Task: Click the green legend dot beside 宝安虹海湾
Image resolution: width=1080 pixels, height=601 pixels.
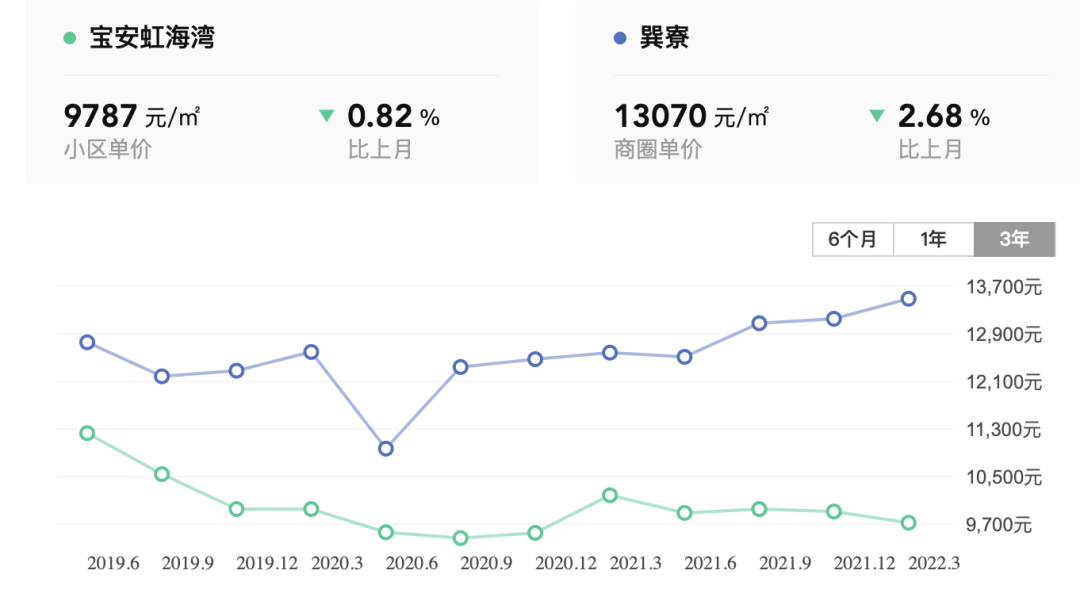Action: 70,38
